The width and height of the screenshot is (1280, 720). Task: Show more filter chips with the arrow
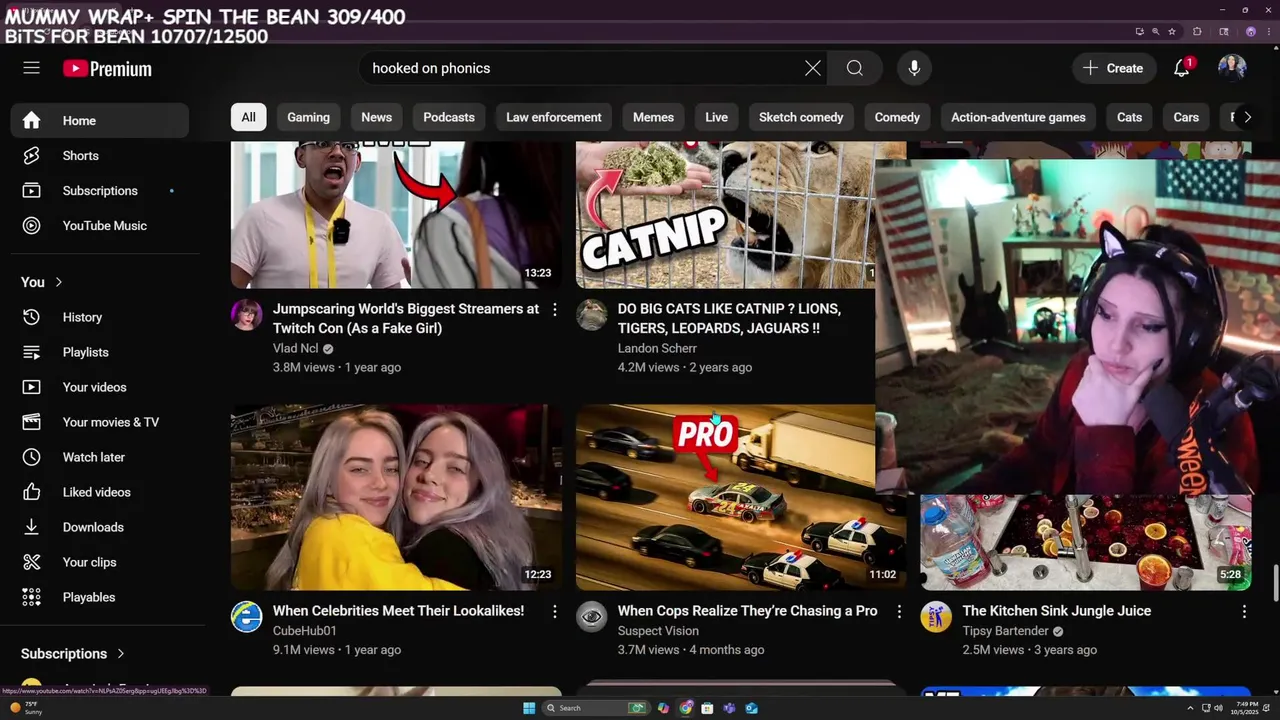(1247, 117)
